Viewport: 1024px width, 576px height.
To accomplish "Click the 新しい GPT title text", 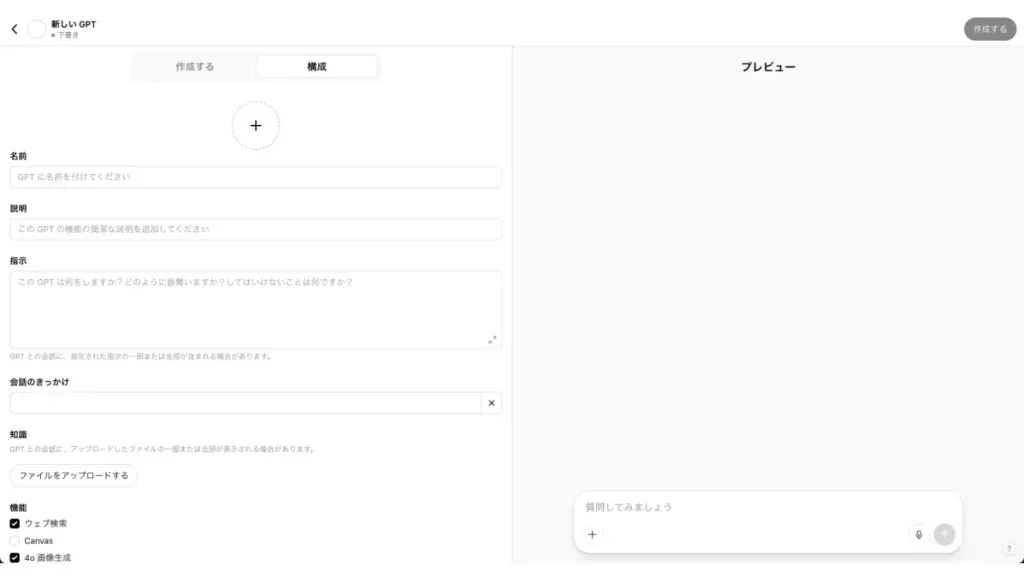I will pyautogui.click(x=74, y=24).
